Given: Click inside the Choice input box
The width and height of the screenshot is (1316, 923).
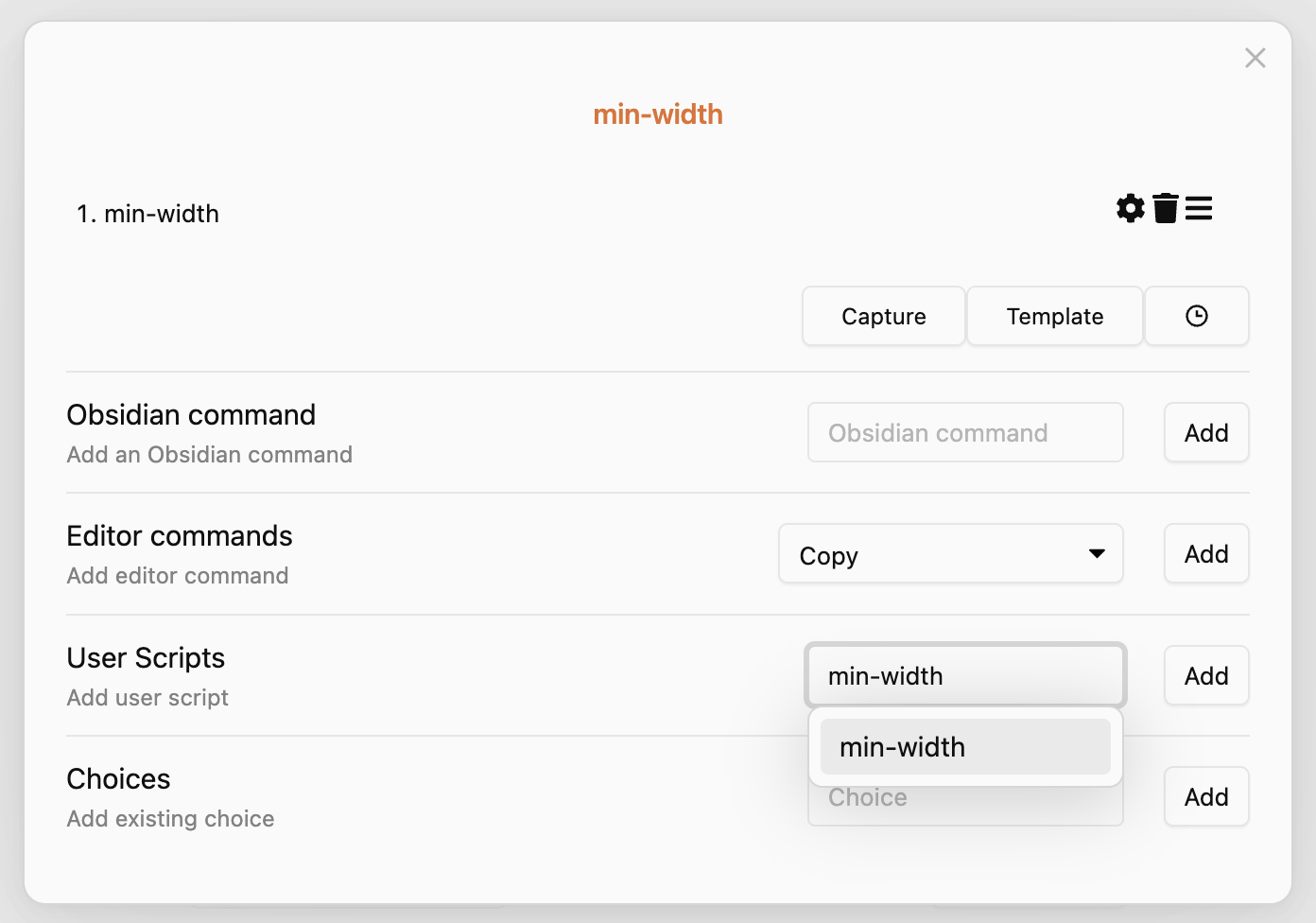Looking at the screenshot, I should click(x=965, y=797).
